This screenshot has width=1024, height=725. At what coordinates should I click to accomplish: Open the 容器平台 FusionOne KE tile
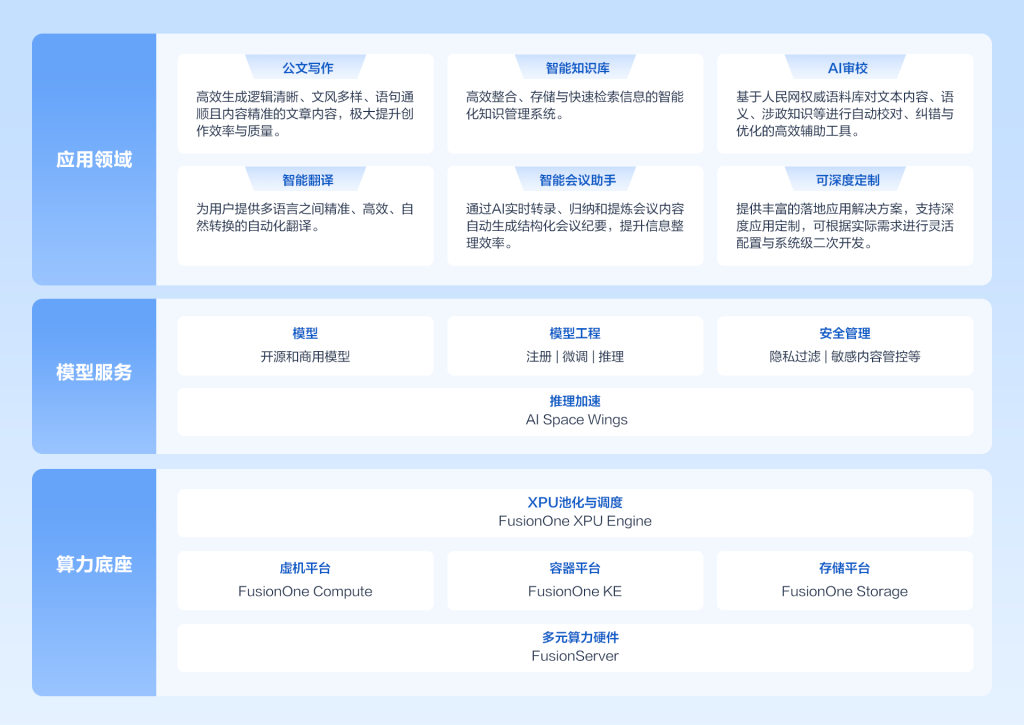tap(575, 580)
